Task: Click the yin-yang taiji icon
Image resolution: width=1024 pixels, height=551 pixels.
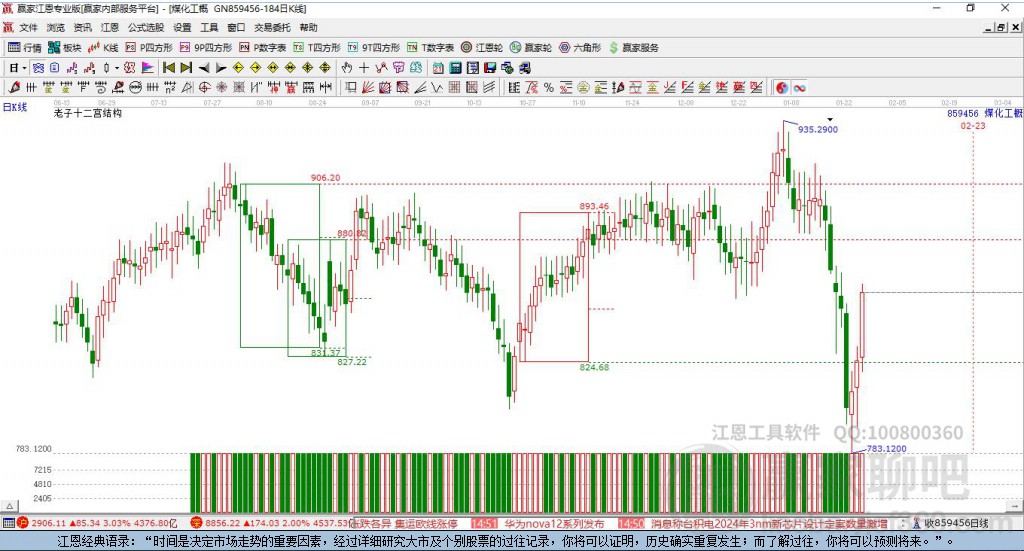Action: 782,88
